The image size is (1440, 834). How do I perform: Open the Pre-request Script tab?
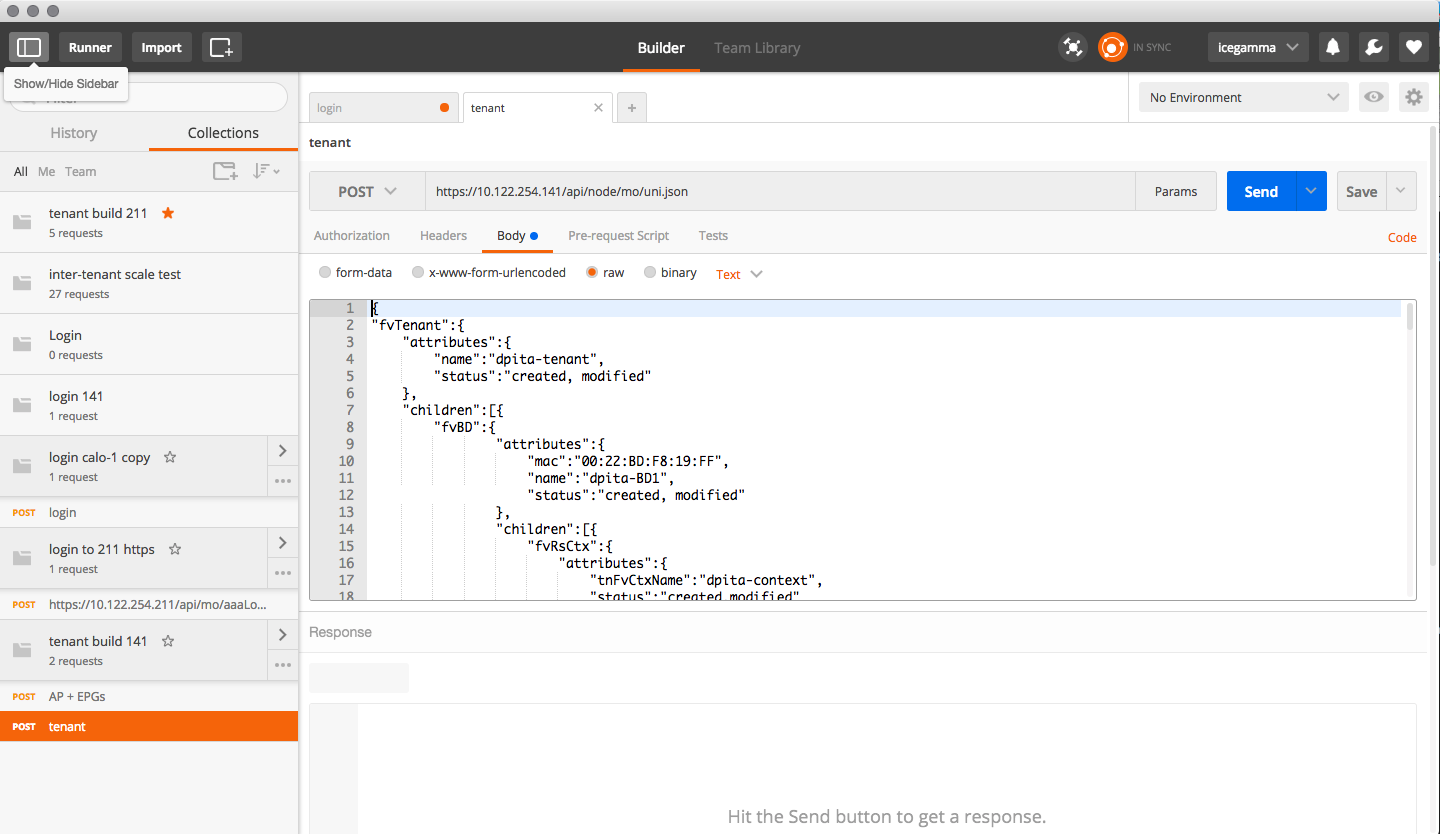pos(618,235)
